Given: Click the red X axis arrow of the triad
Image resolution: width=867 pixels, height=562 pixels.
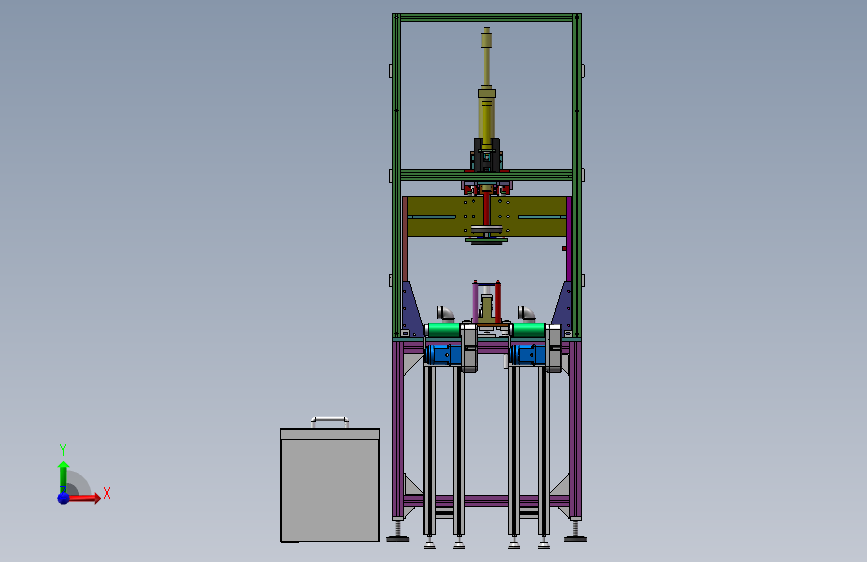Looking at the screenshot, I should tap(83, 498).
